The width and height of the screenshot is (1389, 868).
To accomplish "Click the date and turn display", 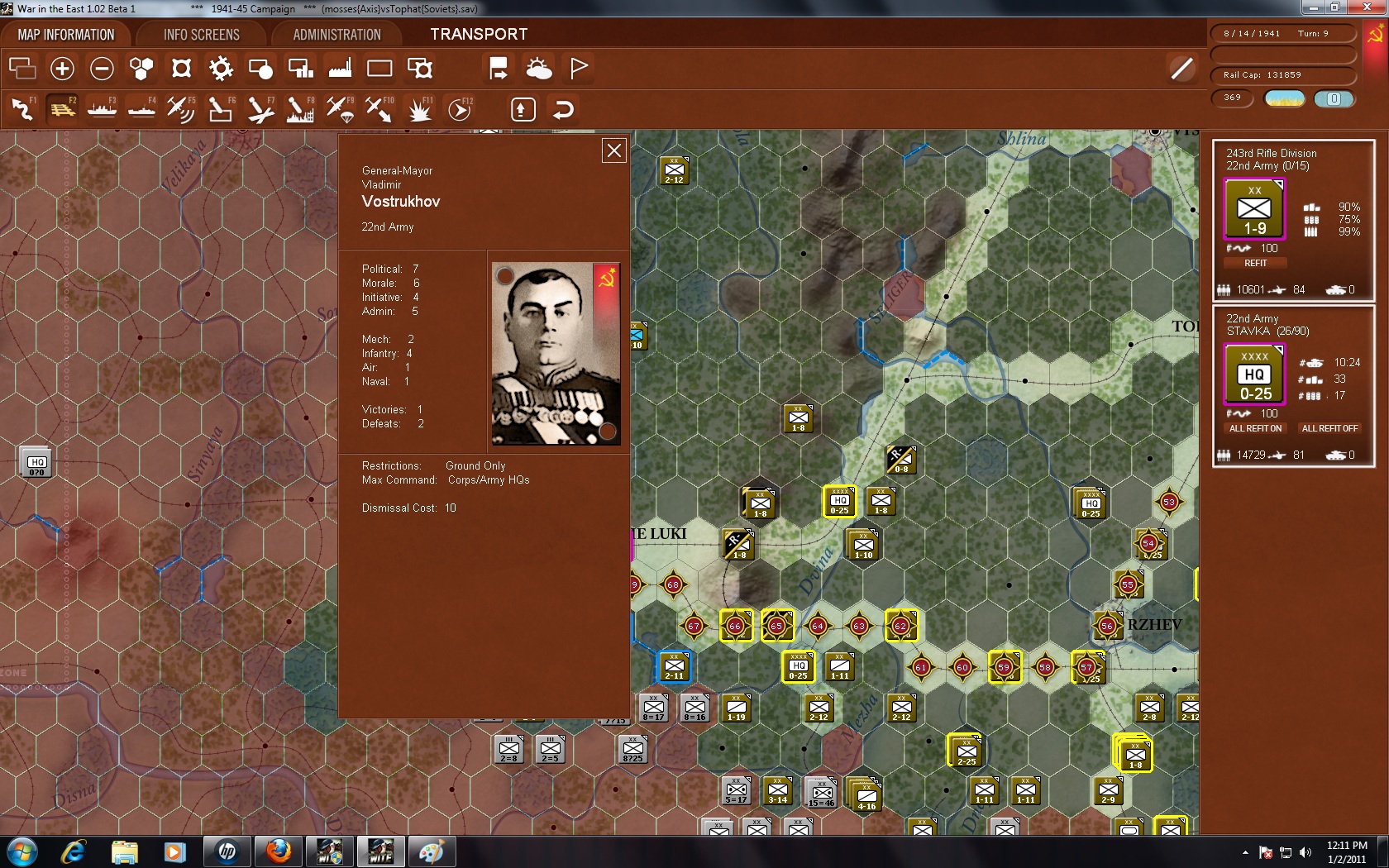I will click(1284, 34).
